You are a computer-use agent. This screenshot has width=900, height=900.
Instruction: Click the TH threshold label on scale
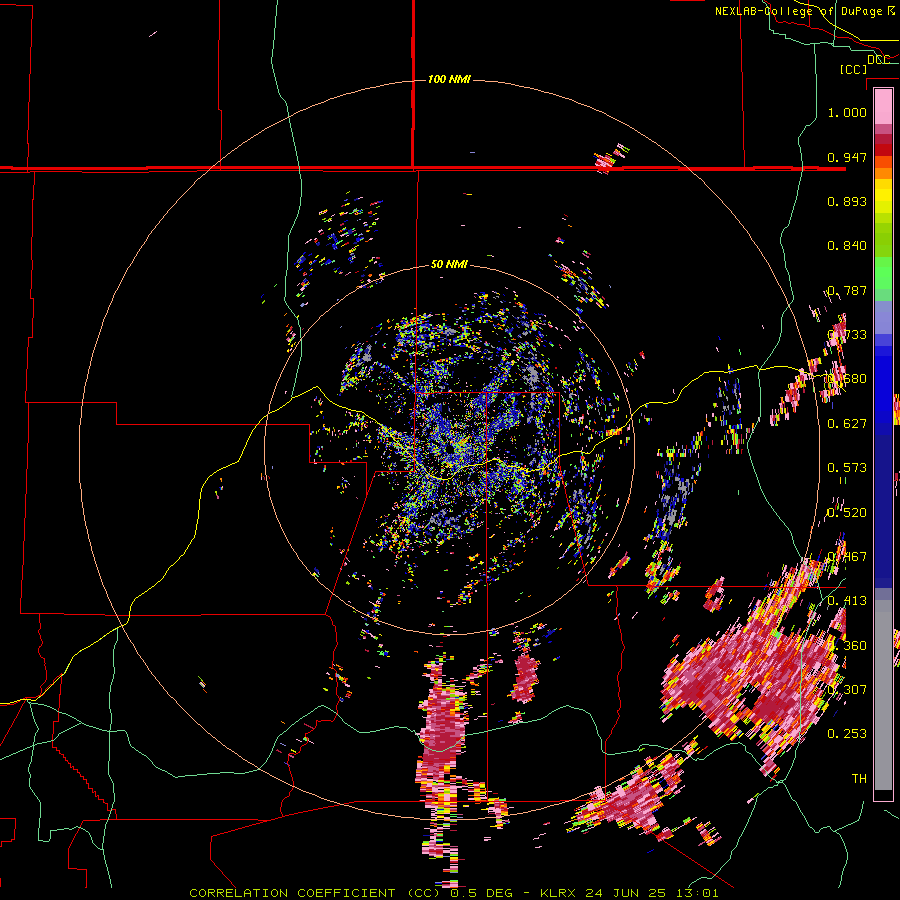pos(859,778)
